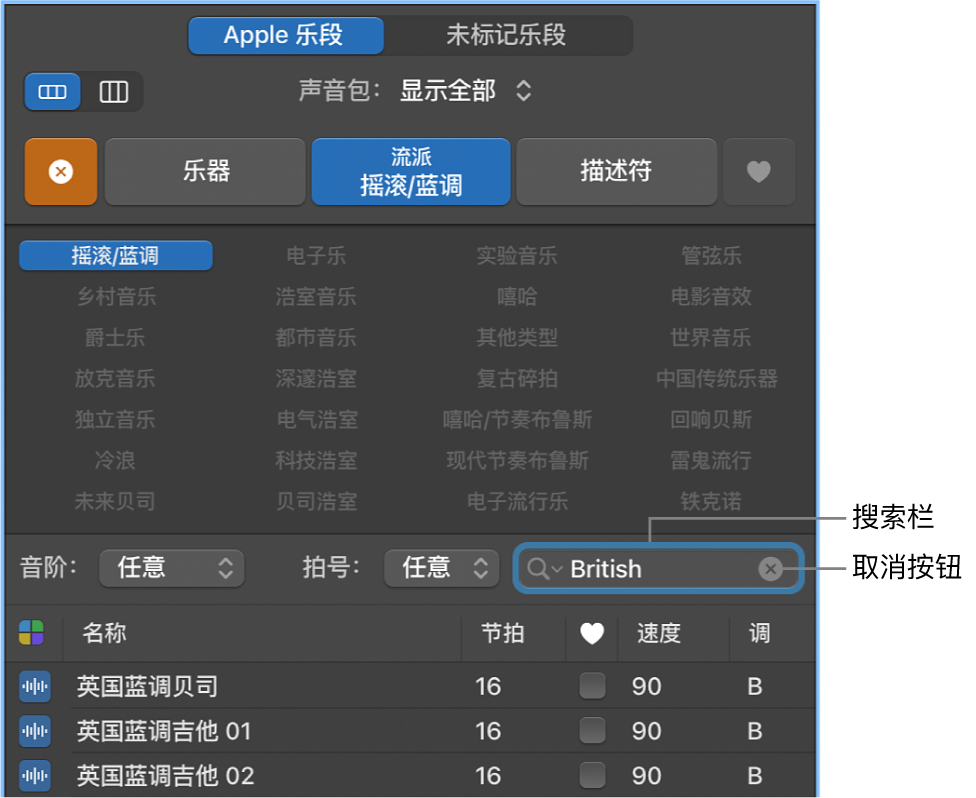Open the 声音包 显示全部 popup menu
This screenshot has width=976, height=798.
pyautogui.click(x=465, y=91)
